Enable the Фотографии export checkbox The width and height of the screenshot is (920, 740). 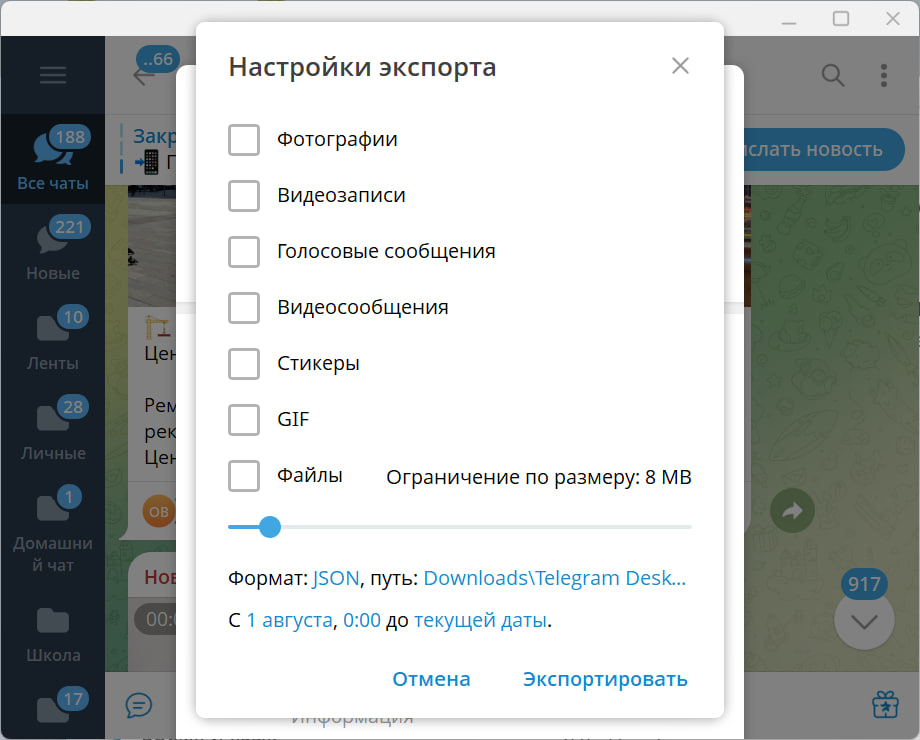click(x=244, y=140)
